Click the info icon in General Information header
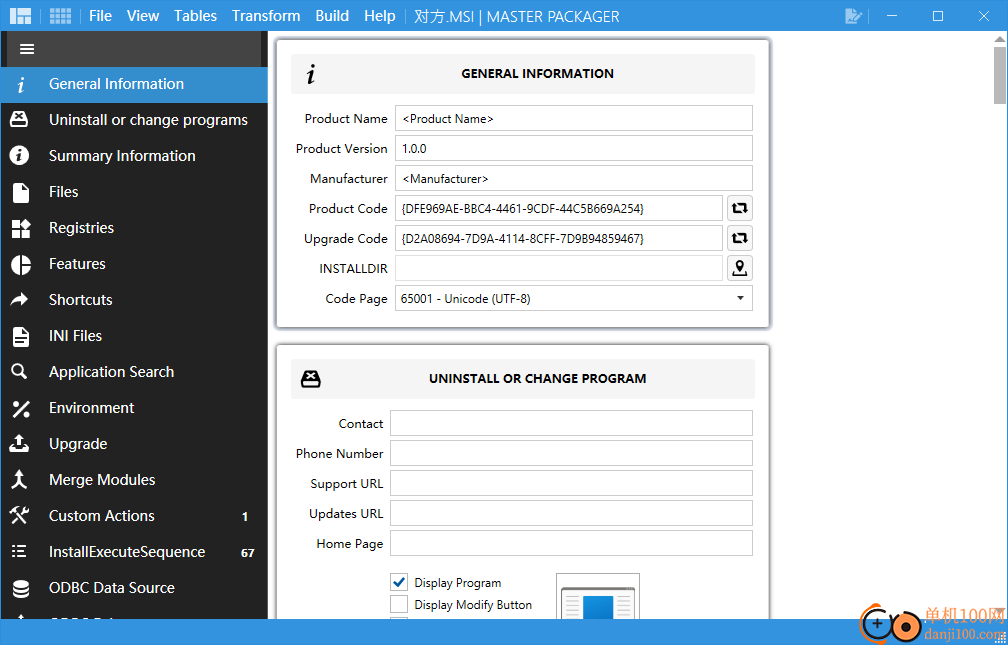 (x=311, y=74)
